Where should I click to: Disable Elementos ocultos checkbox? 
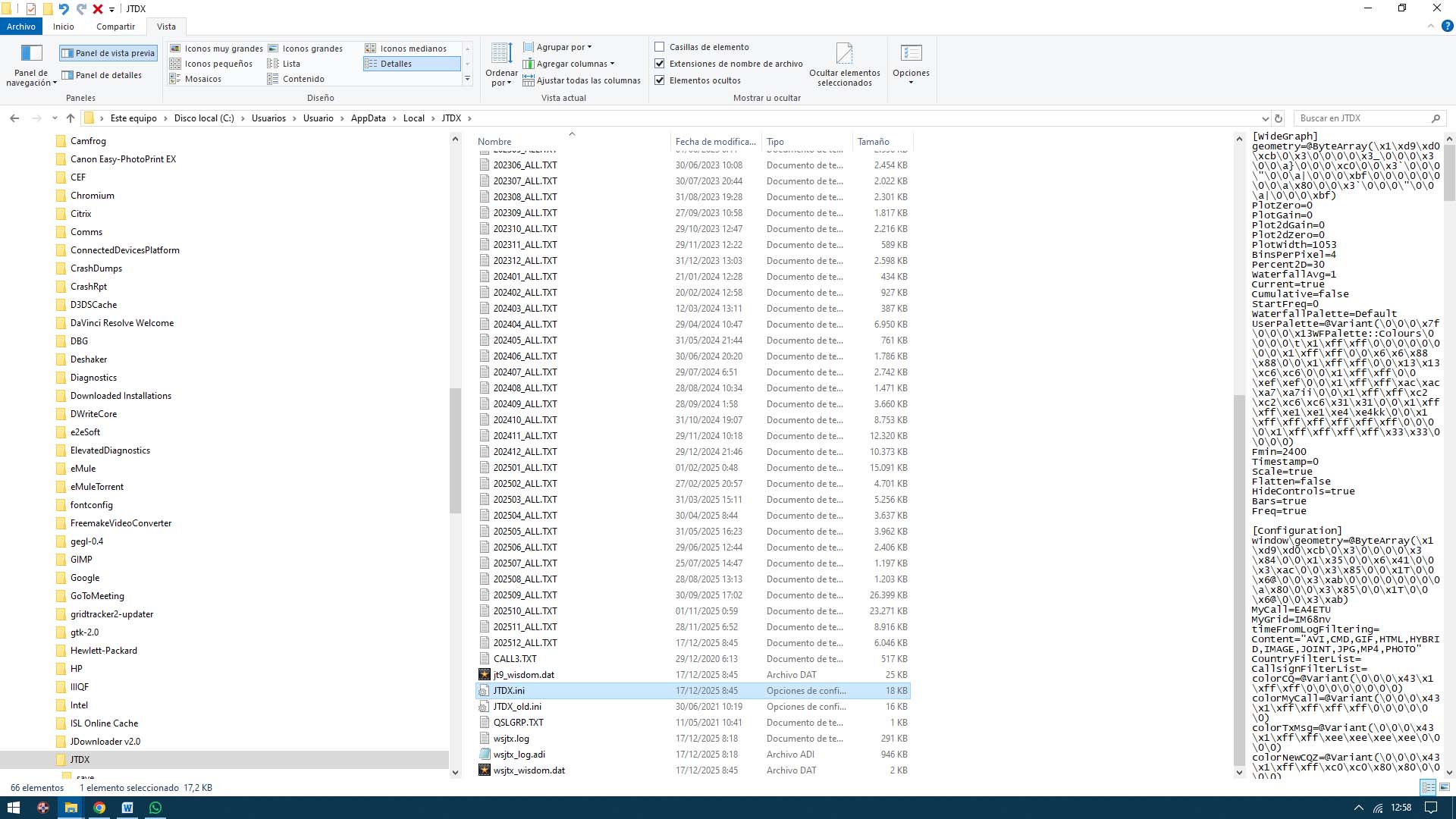(660, 80)
